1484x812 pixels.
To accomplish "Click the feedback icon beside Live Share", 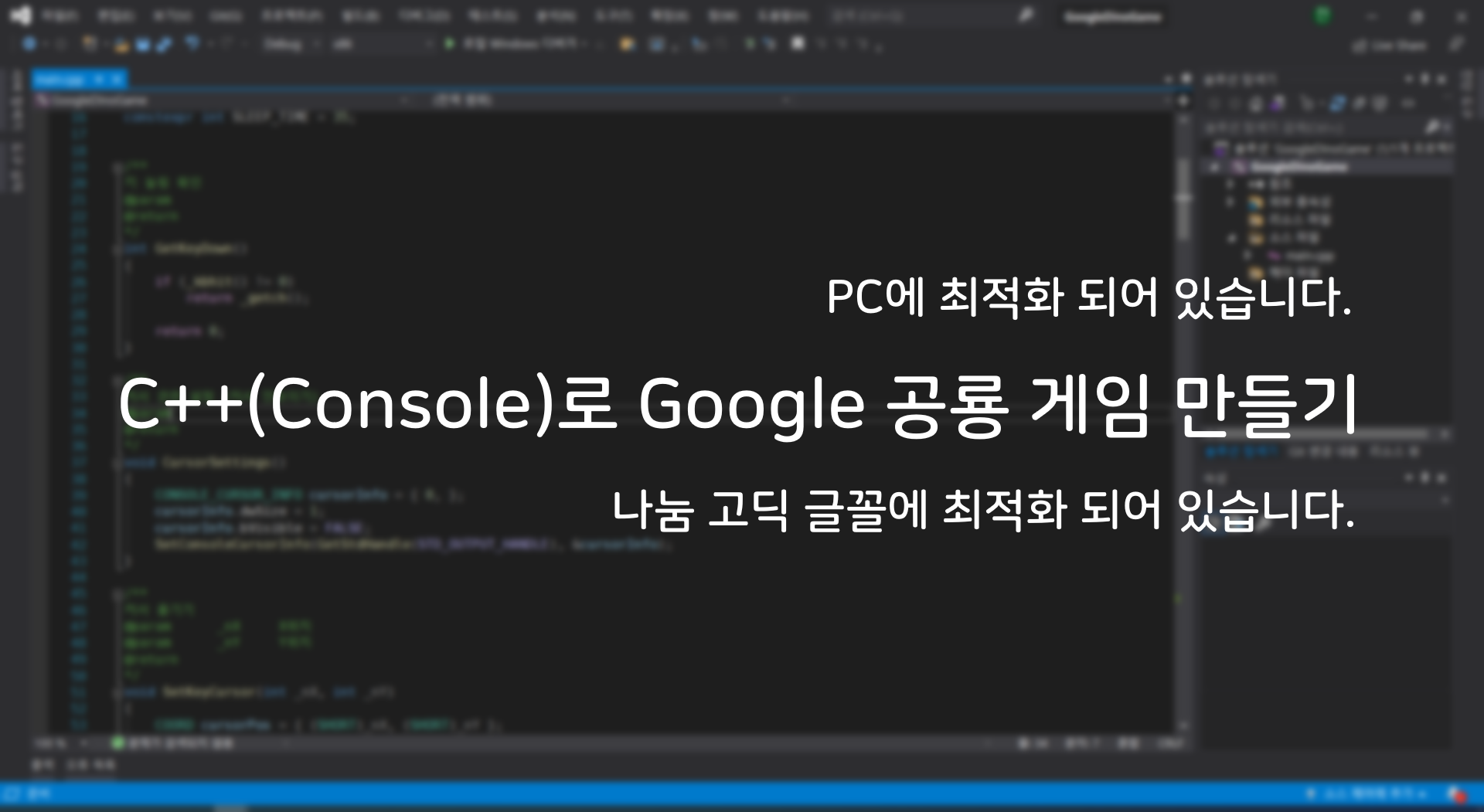I will pyautogui.click(x=1456, y=45).
